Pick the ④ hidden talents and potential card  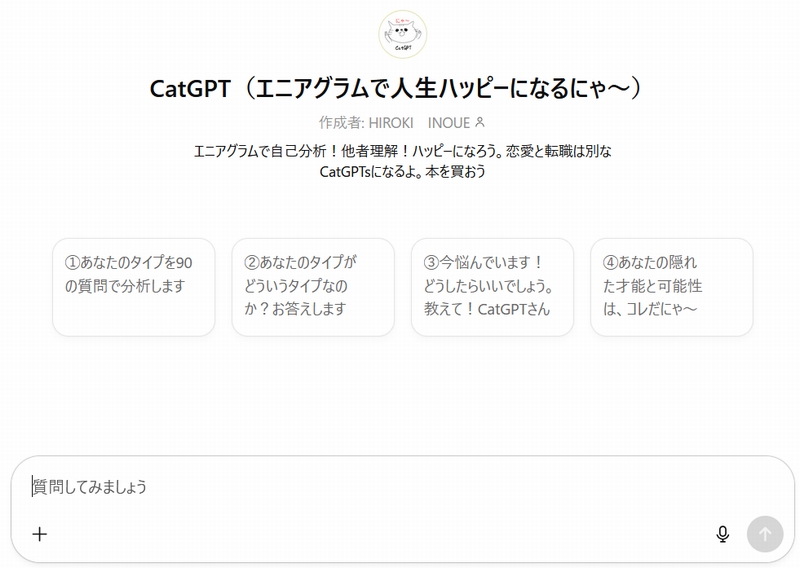672,287
